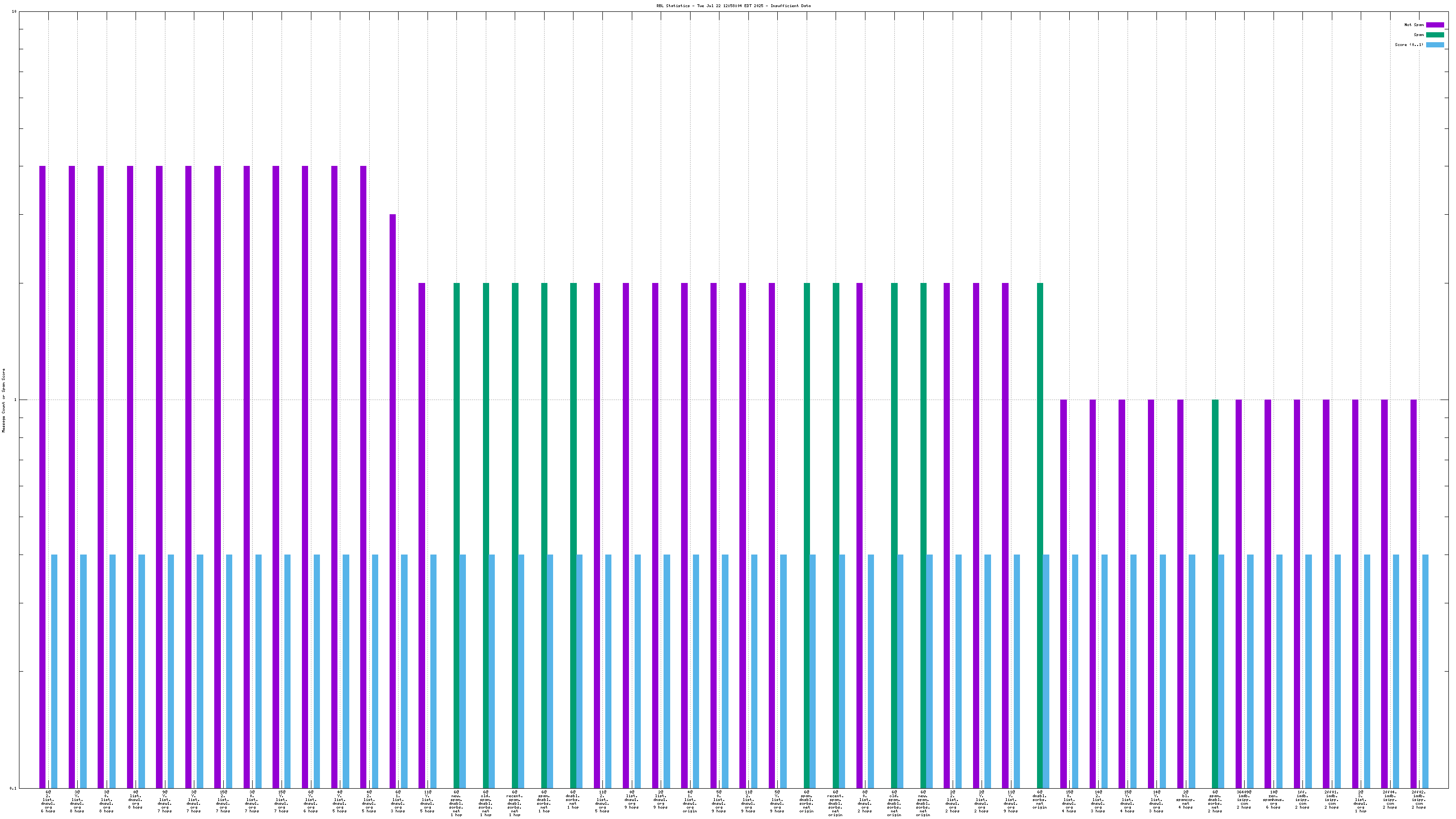The image size is (1456, 819).
Task: Click the blue Score (0..1) legend swatch
Action: pos(1435,45)
